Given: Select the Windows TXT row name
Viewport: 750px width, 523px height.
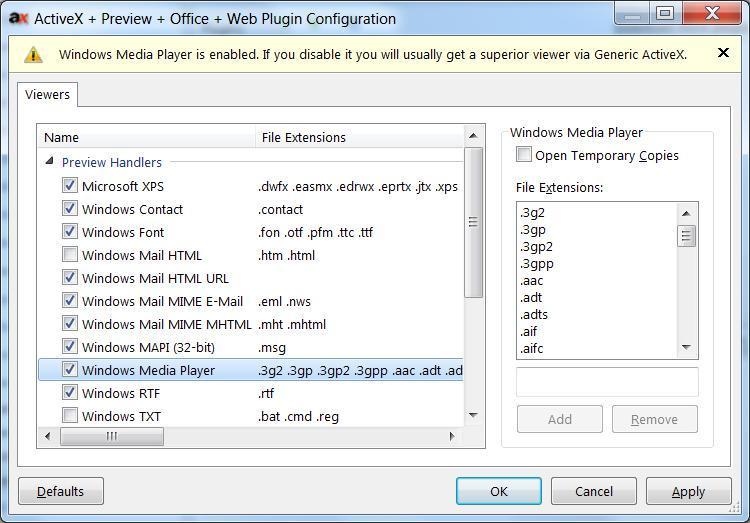Looking at the screenshot, I should 121,416.
